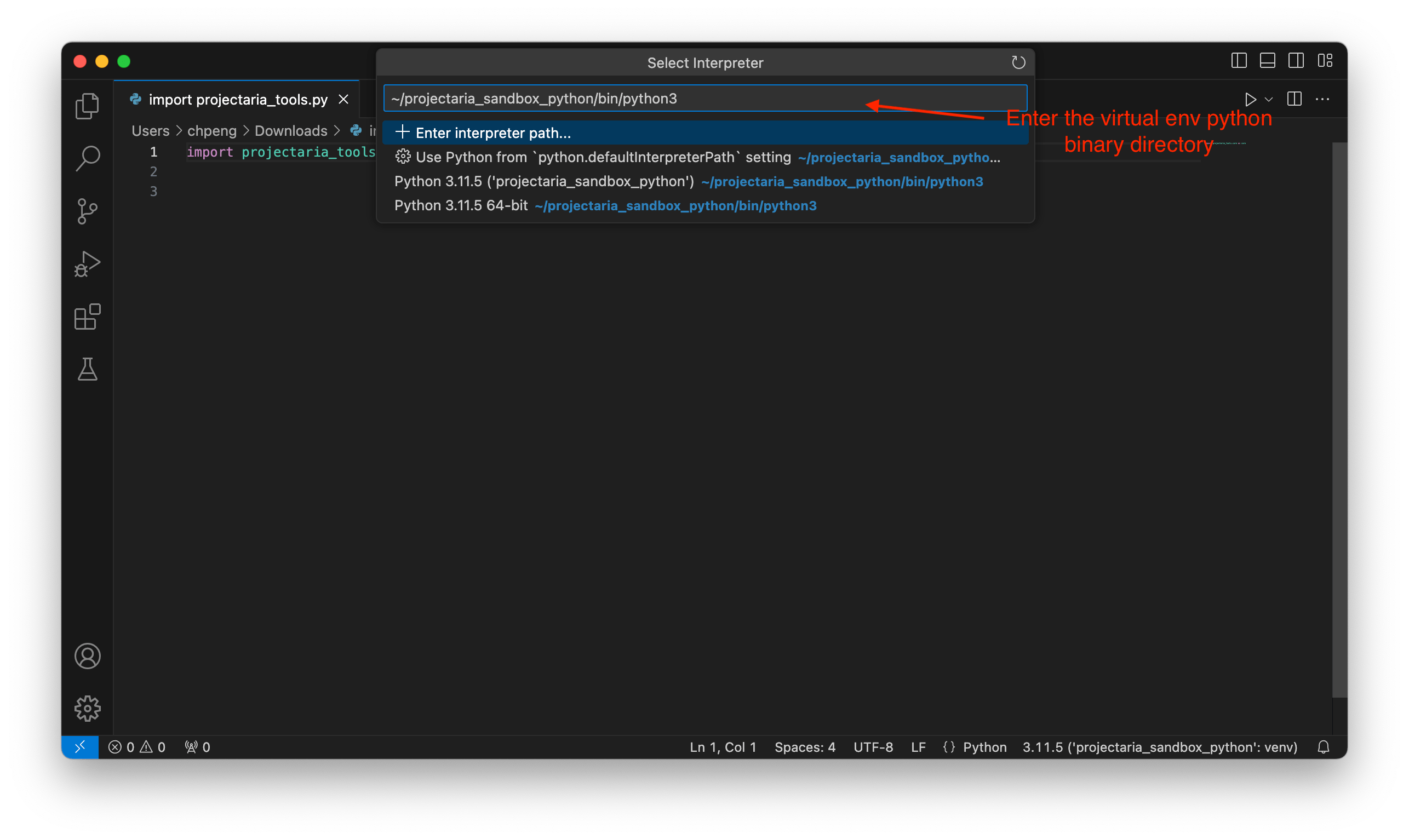Toggle the primary sidebar visibility
The height and width of the screenshot is (840, 1409).
tap(1239, 60)
